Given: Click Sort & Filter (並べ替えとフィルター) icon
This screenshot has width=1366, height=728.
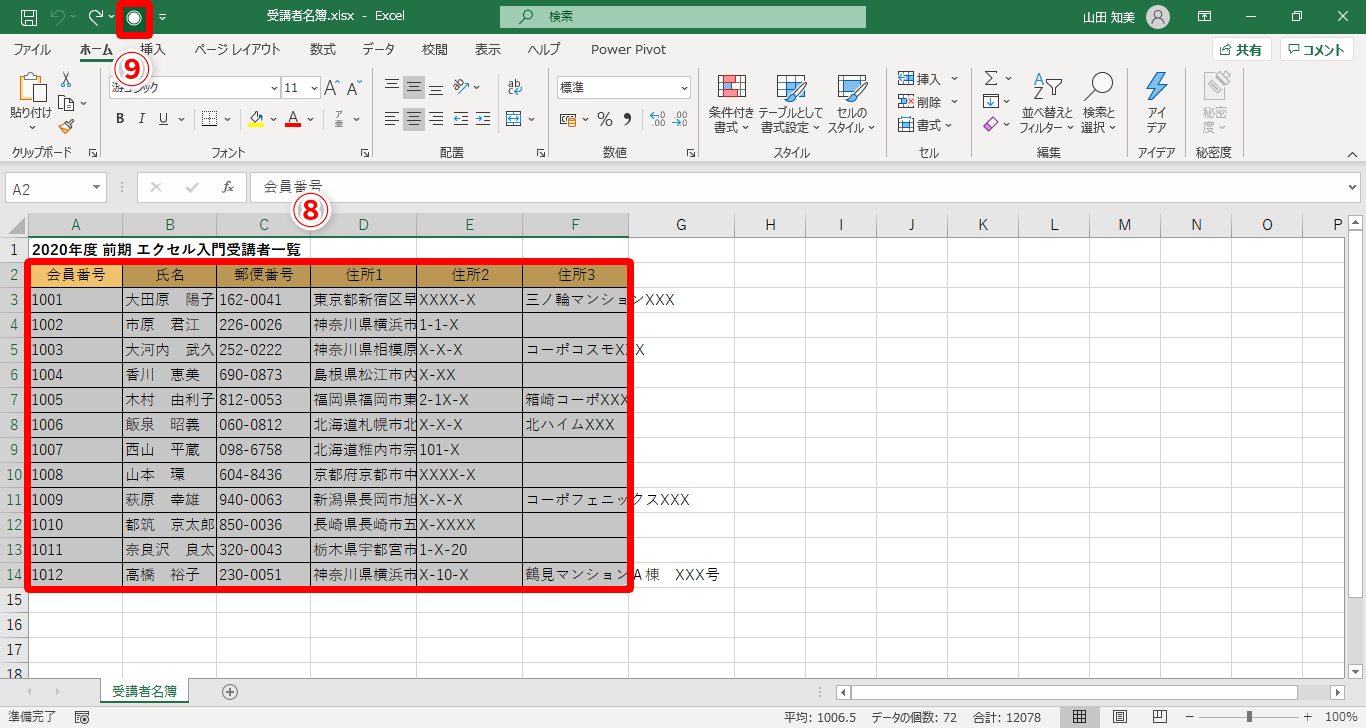Looking at the screenshot, I should [1046, 103].
